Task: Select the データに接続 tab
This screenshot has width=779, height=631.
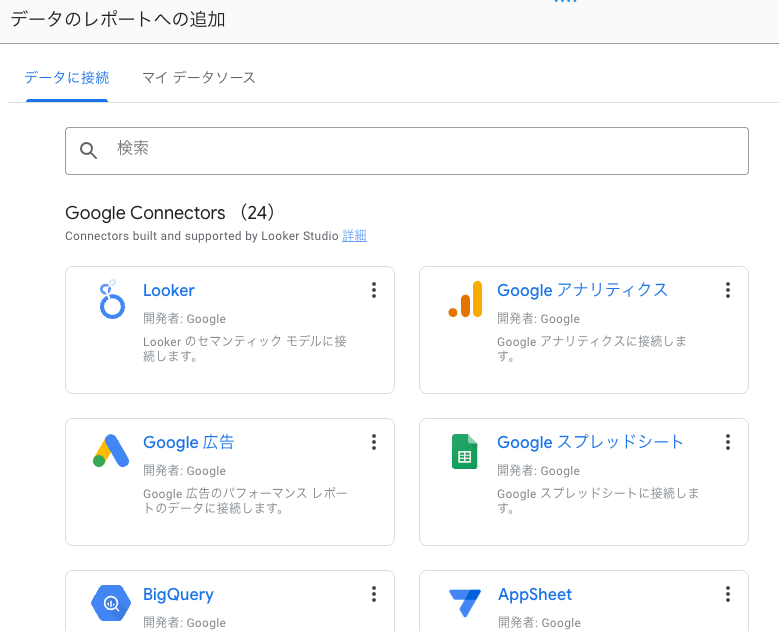Action: [67, 78]
